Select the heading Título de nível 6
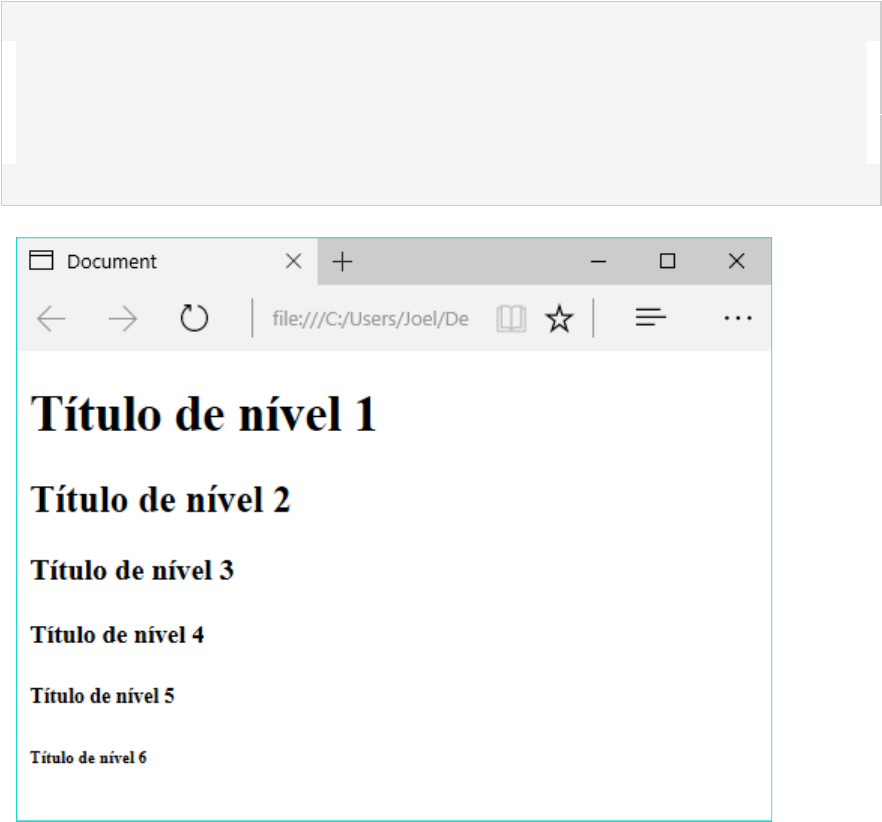This screenshot has width=882, height=822. [x=89, y=757]
